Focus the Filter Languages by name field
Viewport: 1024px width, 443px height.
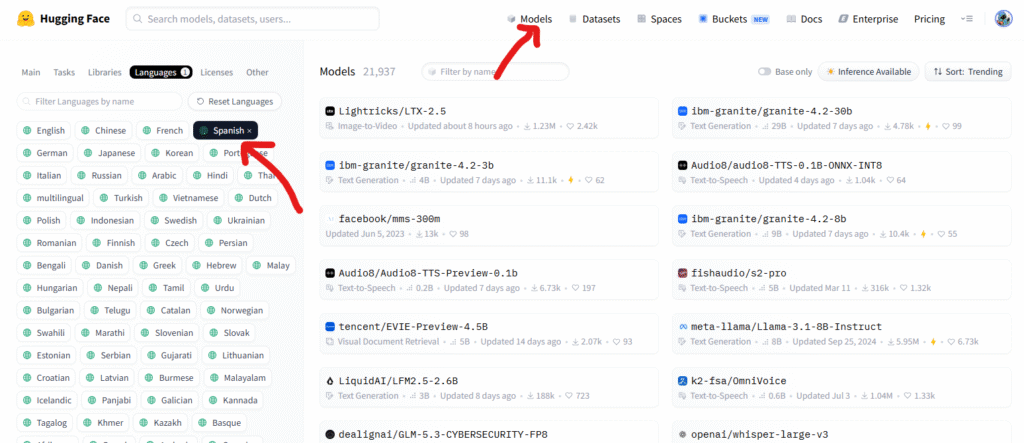pyautogui.click(x=99, y=101)
